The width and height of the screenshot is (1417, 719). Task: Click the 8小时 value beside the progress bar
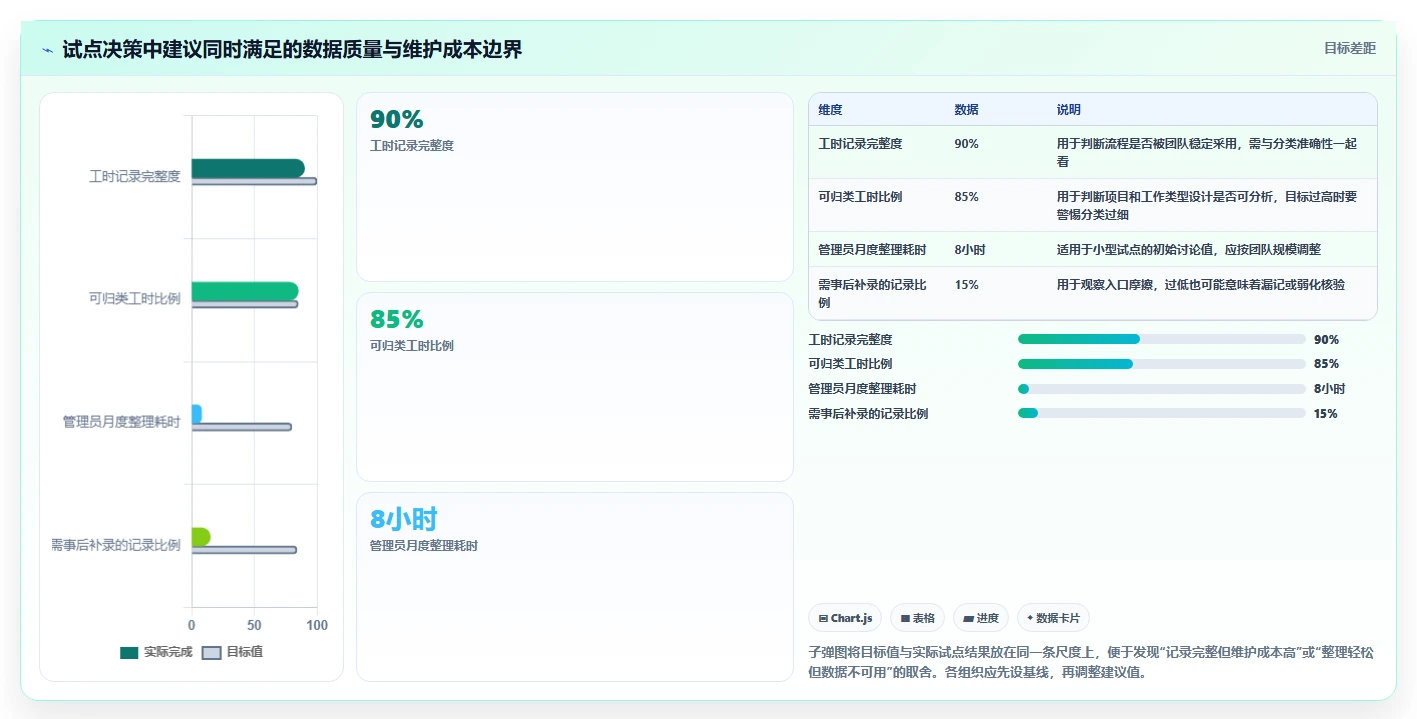[x=1329, y=389]
